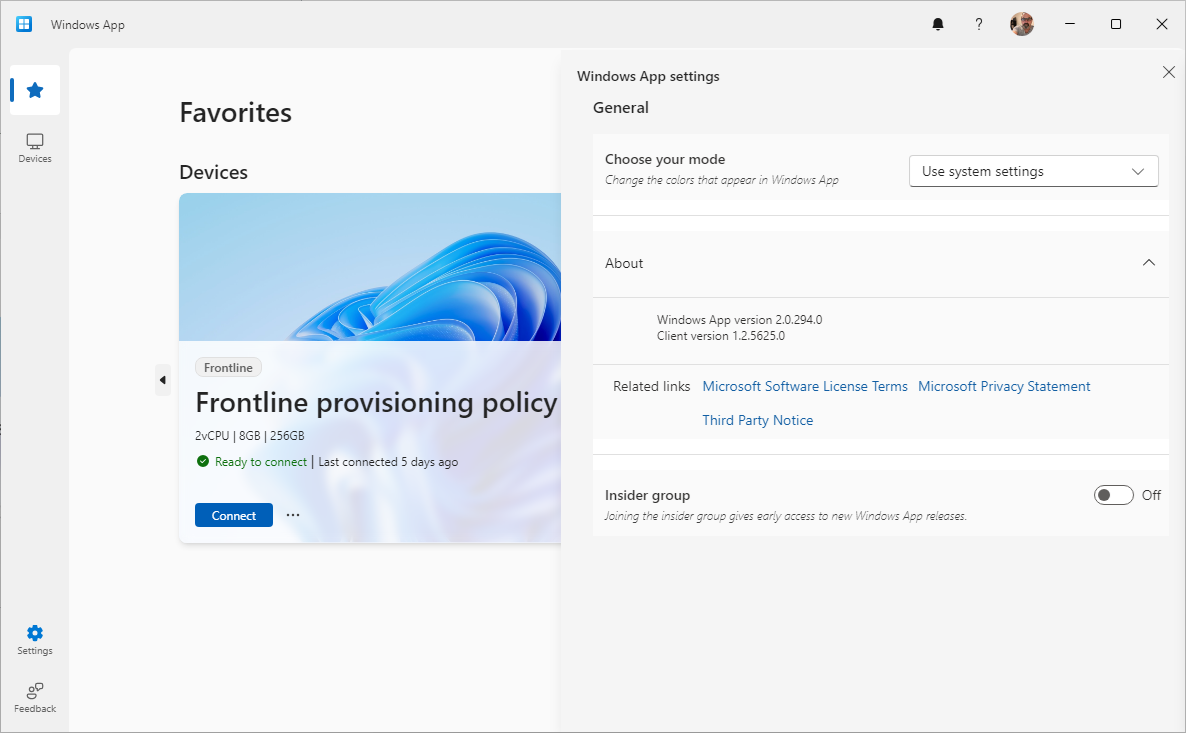This screenshot has height=733, width=1186.
Task: Toggle the Insider group switch
Action: (1113, 495)
